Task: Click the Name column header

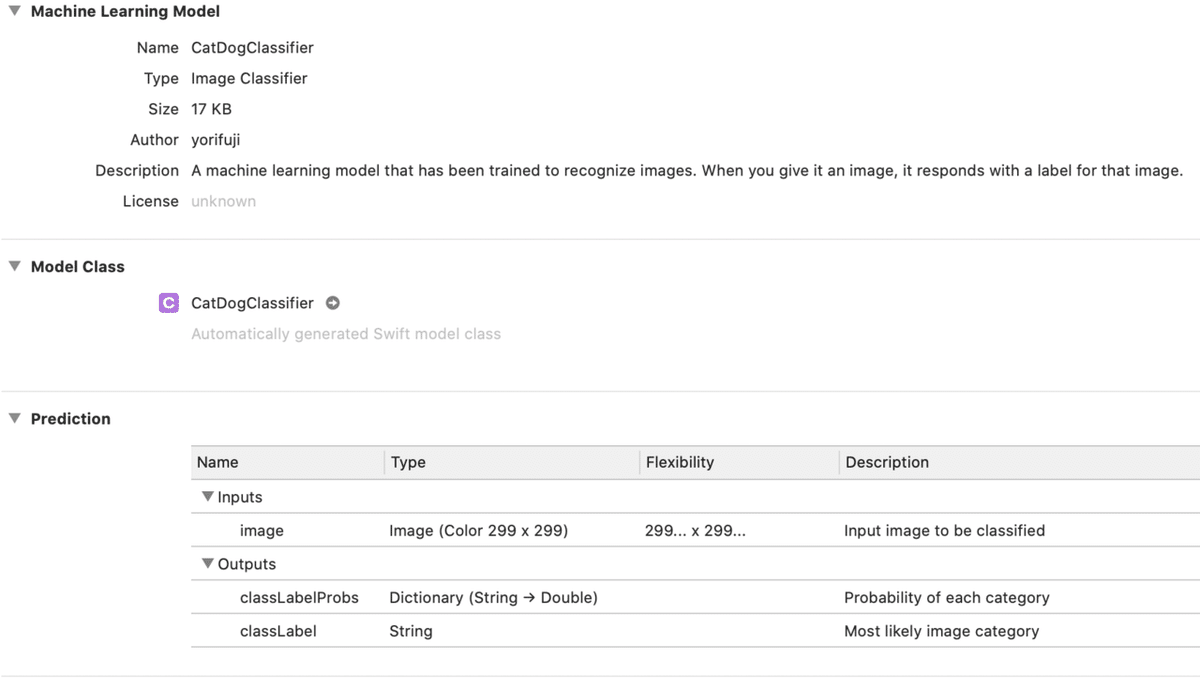Action: click(218, 462)
